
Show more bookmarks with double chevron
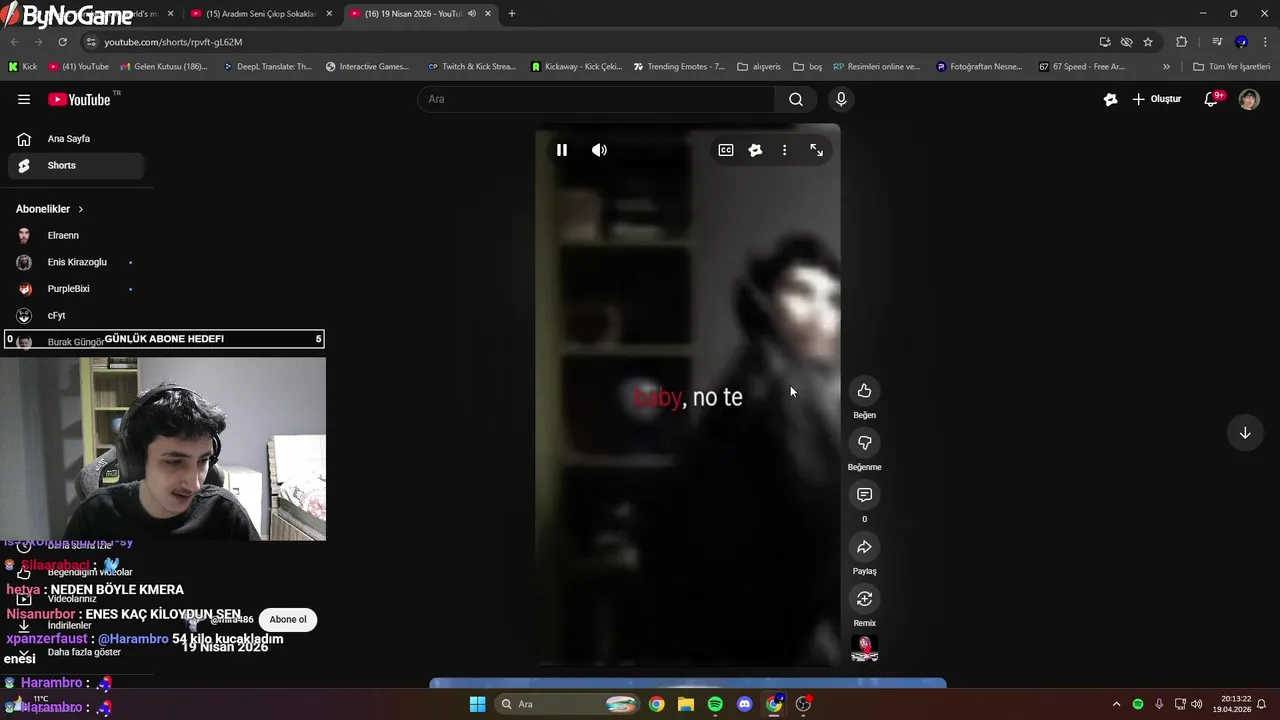pyautogui.click(x=1166, y=67)
